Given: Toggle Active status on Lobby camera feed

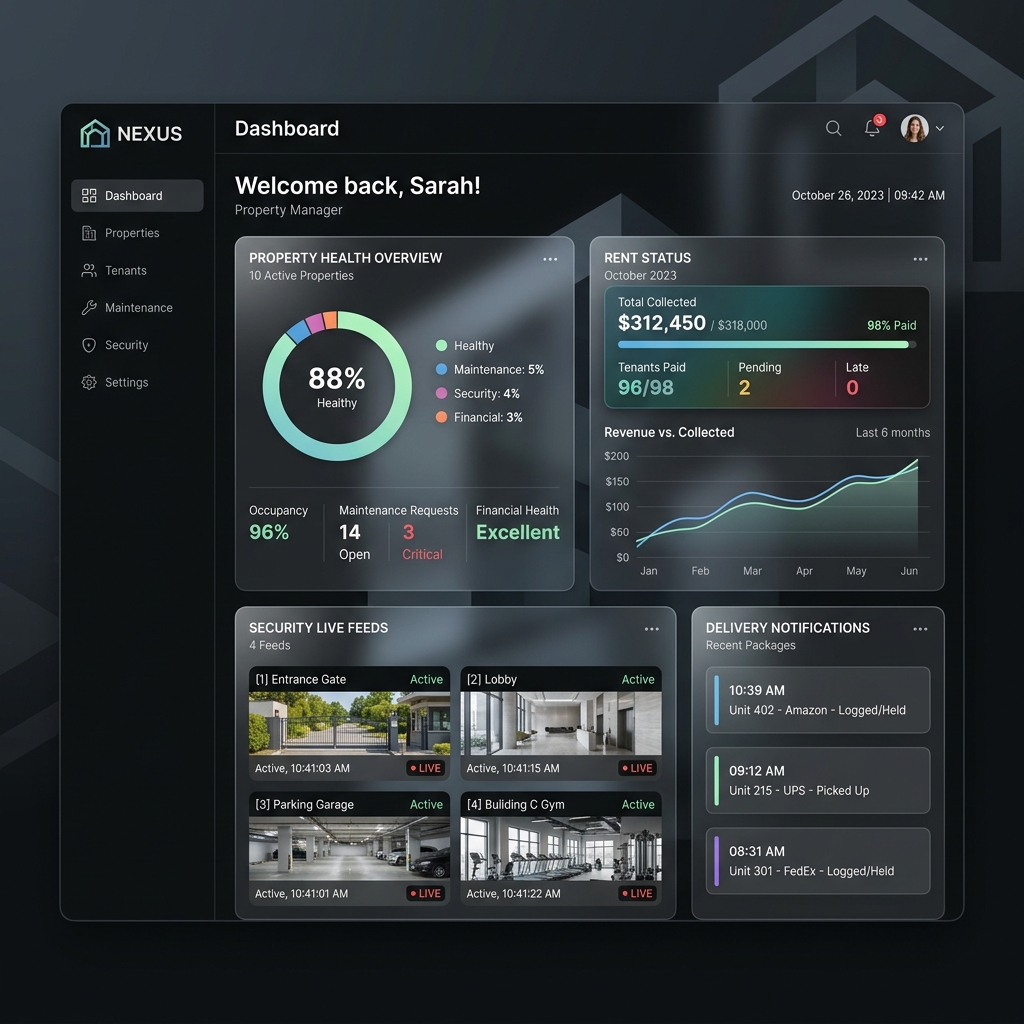Looking at the screenshot, I should [638, 679].
